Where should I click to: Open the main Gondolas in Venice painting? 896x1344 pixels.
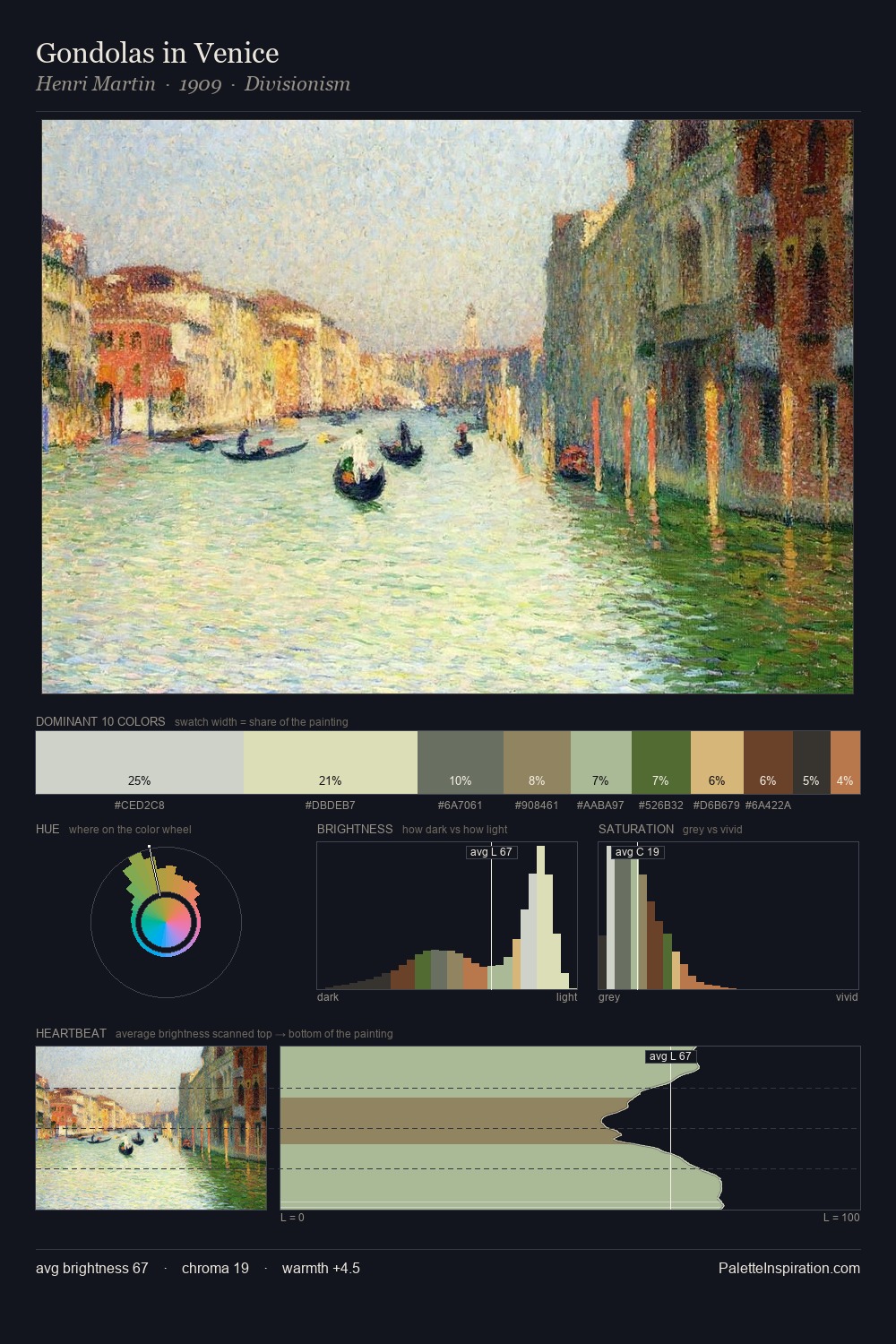coord(447,407)
